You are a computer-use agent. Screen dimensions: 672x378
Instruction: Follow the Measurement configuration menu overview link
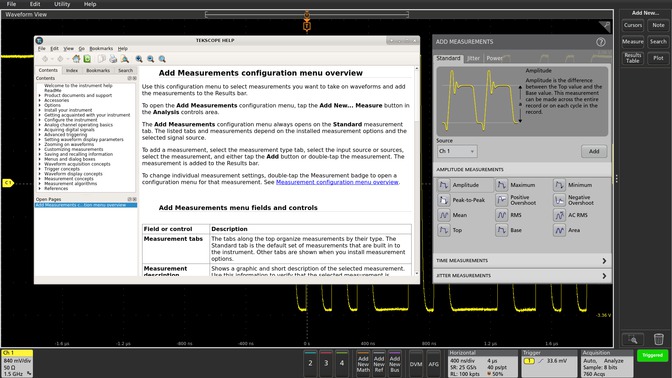pos(337,182)
